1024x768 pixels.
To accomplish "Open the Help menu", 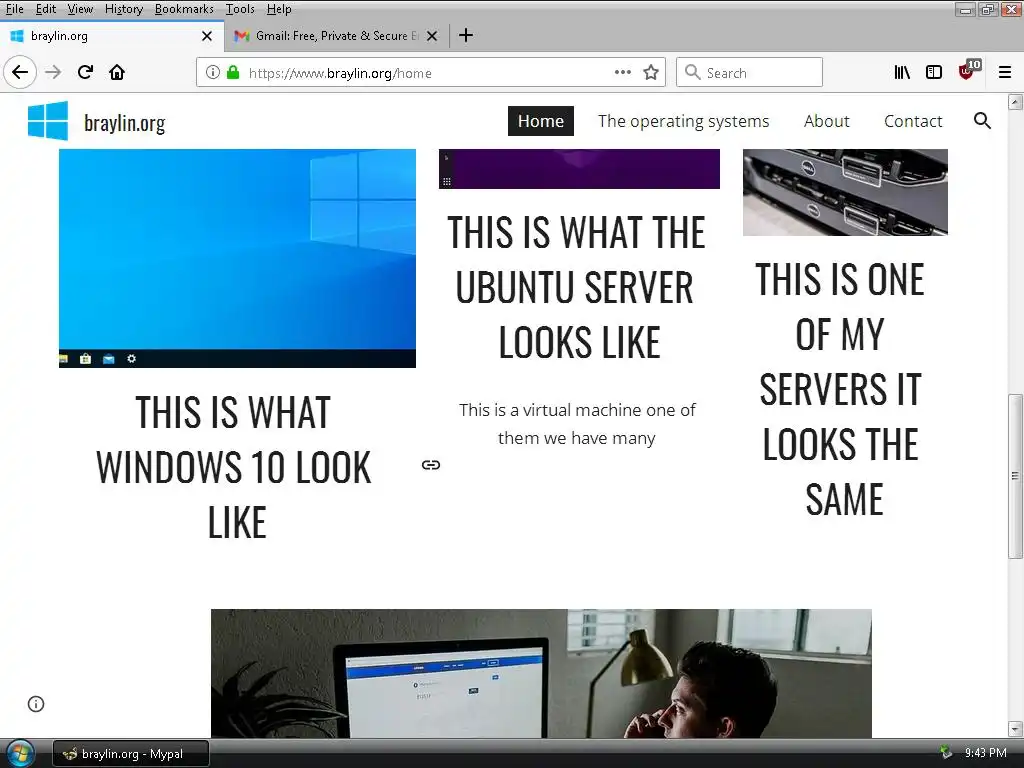I will (x=279, y=9).
